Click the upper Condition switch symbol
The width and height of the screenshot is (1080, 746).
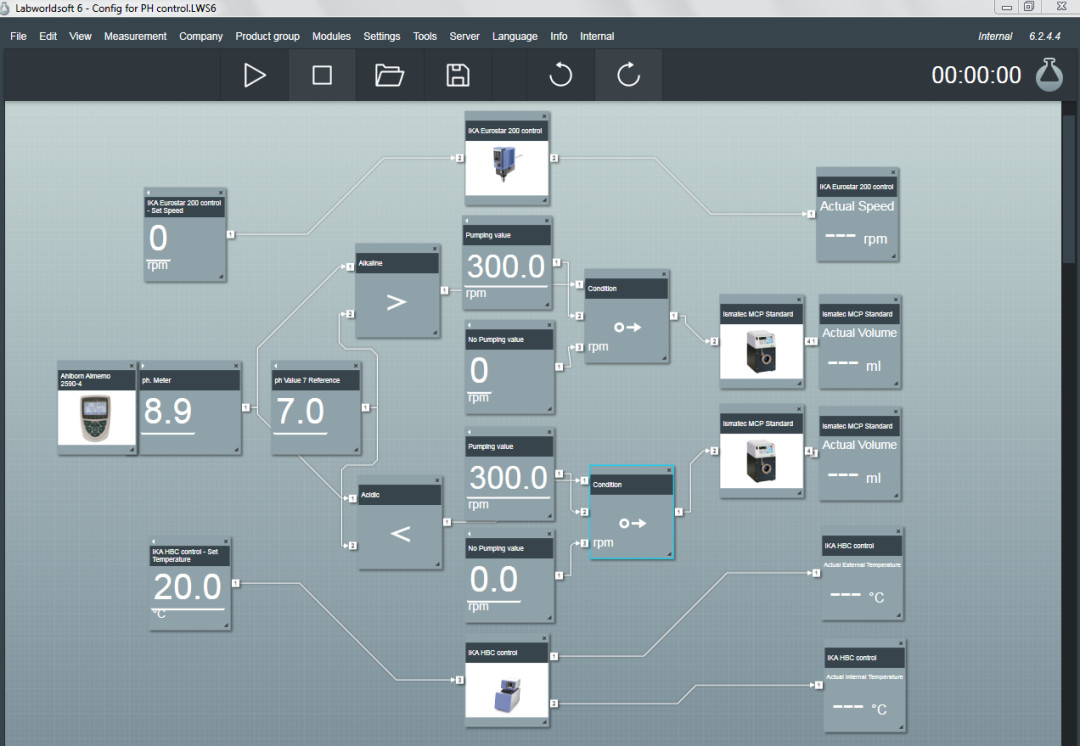(x=627, y=327)
